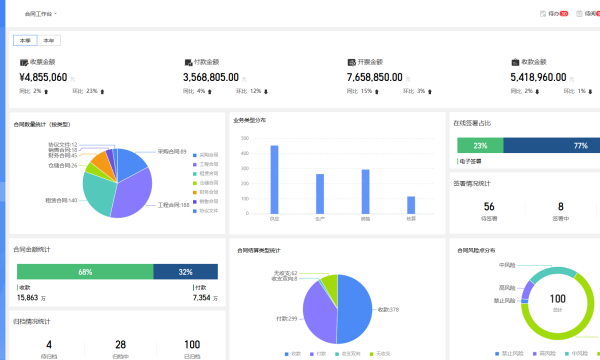The height and width of the screenshot is (360, 600).
Task: Click the 100 已归档 count
Action: click(x=192, y=345)
